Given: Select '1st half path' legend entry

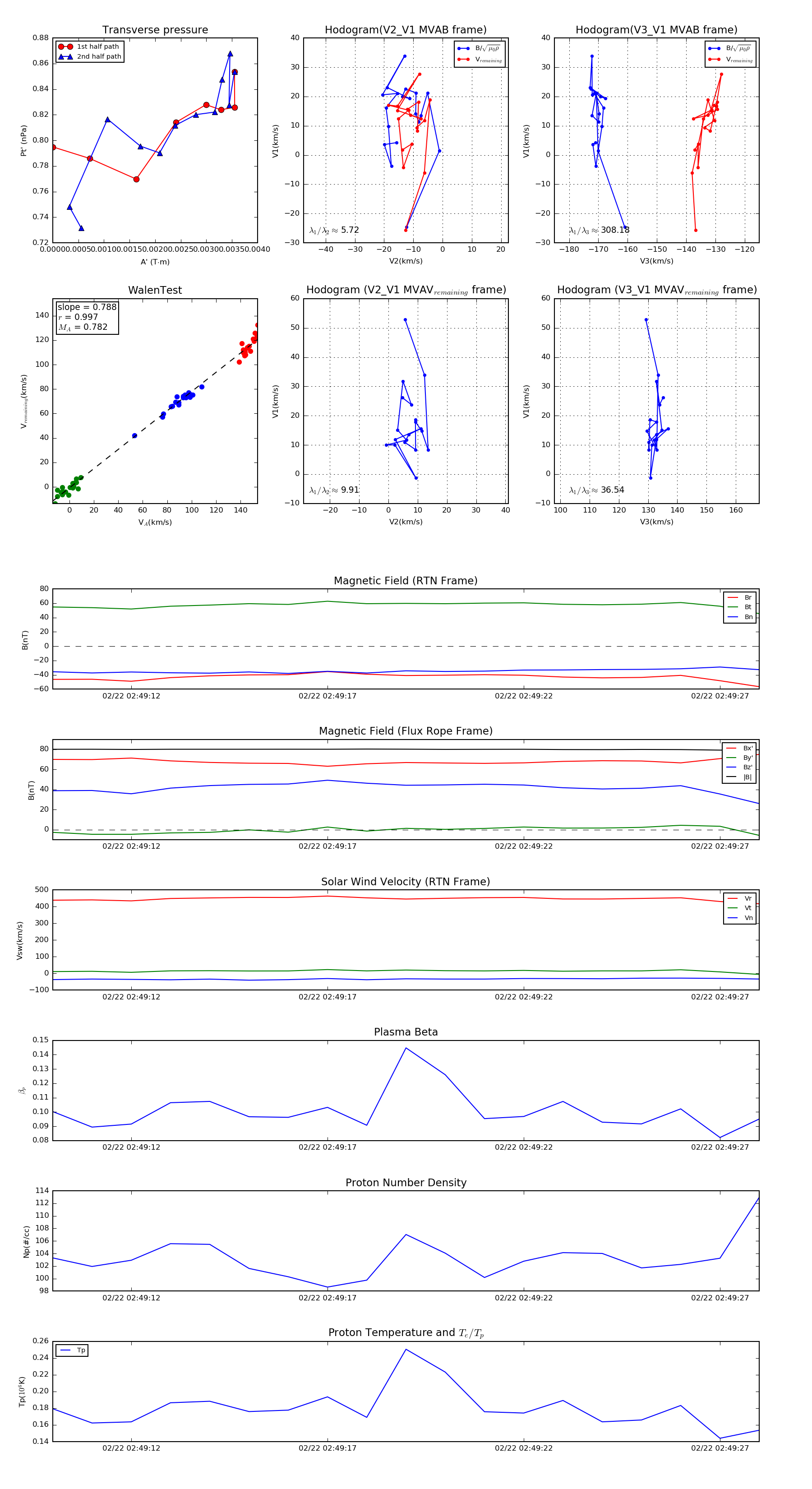Looking at the screenshot, I should pyautogui.click(x=89, y=47).
